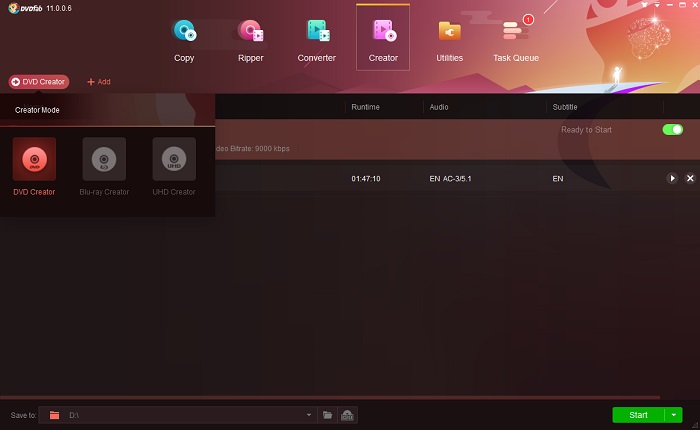The image size is (700, 430).
Task: Select ISO image output icon
Action: point(347,414)
